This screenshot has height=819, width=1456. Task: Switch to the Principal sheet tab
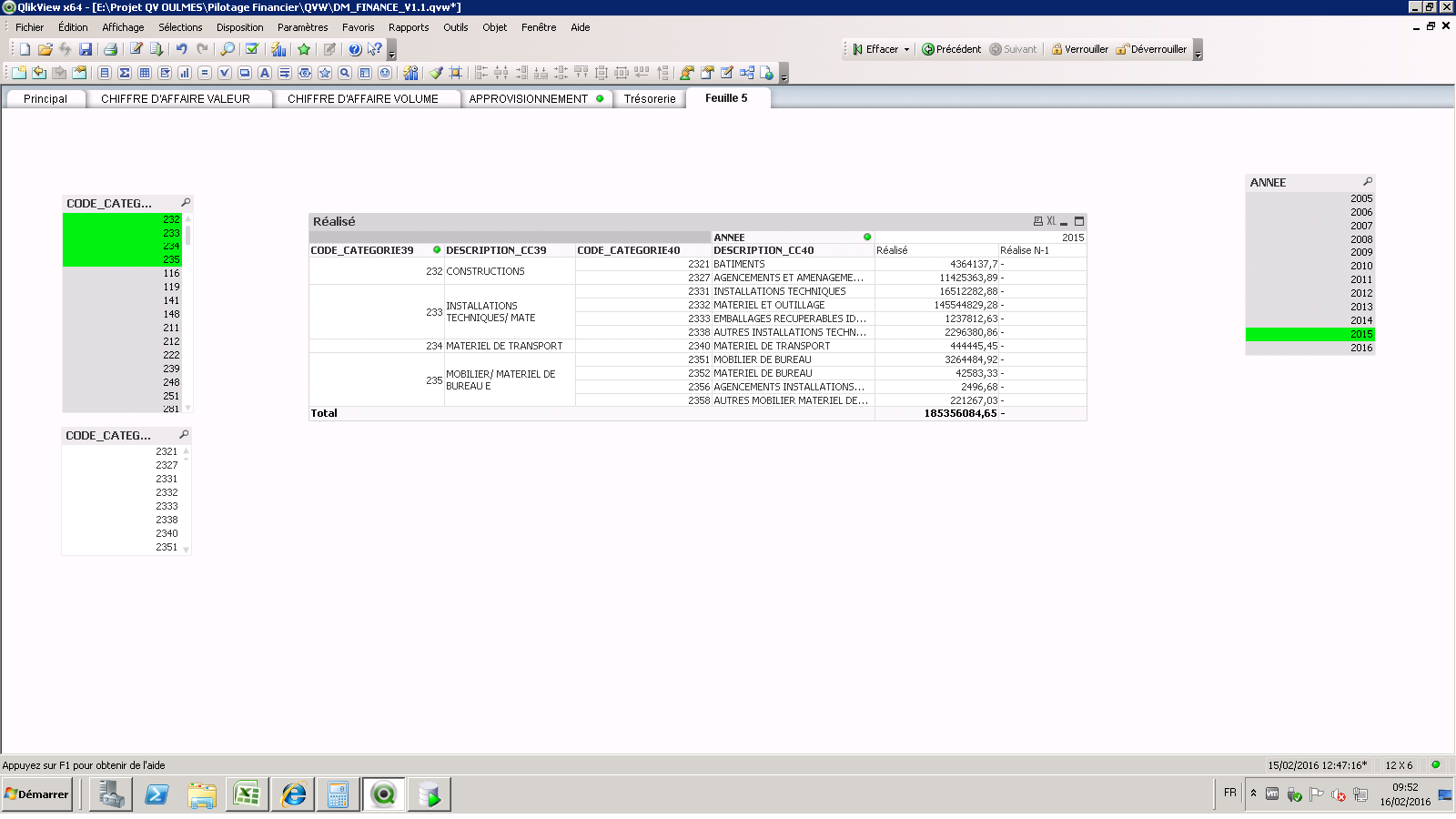[45, 98]
